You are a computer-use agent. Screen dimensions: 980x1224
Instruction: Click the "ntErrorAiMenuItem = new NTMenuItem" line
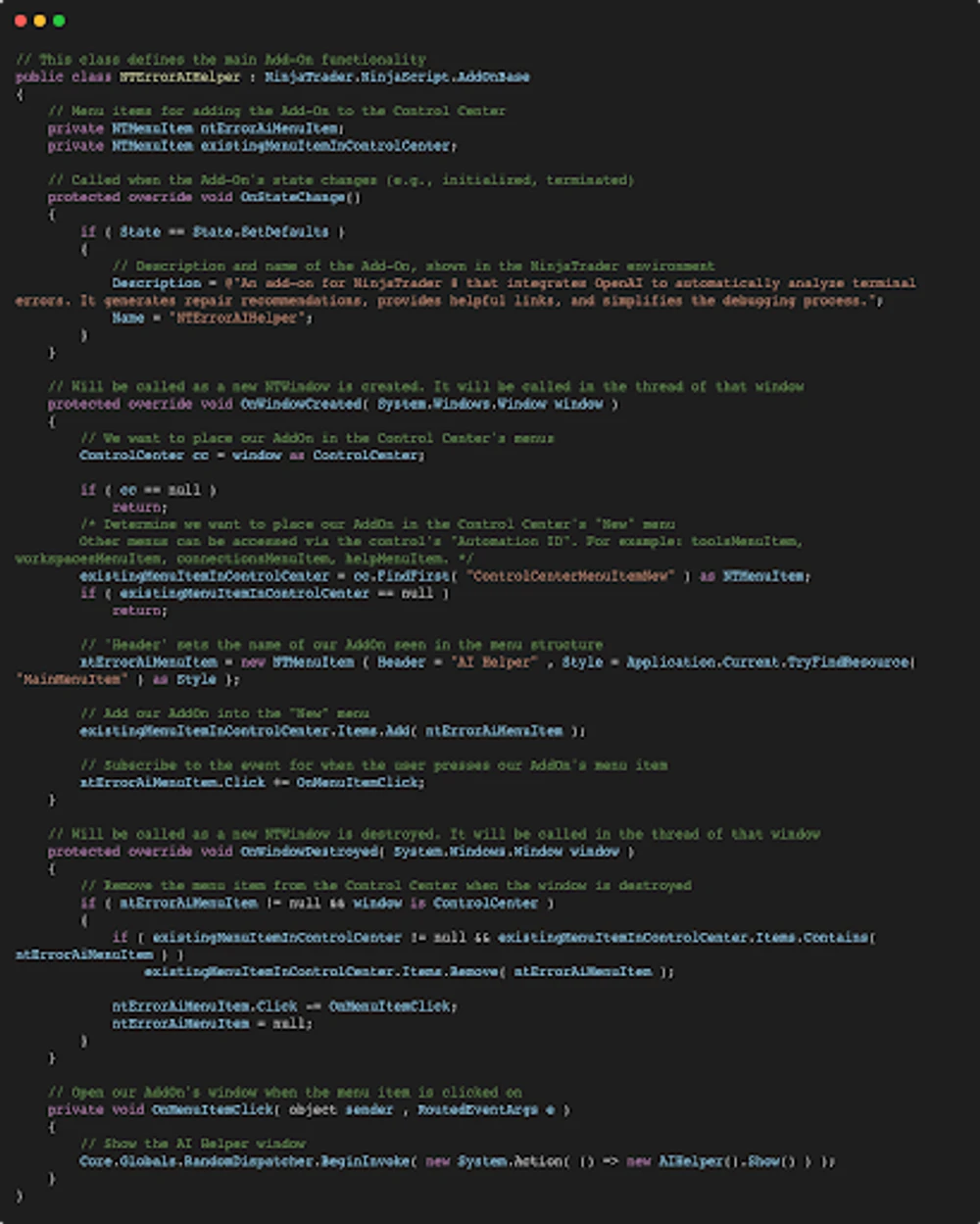[498, 662]
